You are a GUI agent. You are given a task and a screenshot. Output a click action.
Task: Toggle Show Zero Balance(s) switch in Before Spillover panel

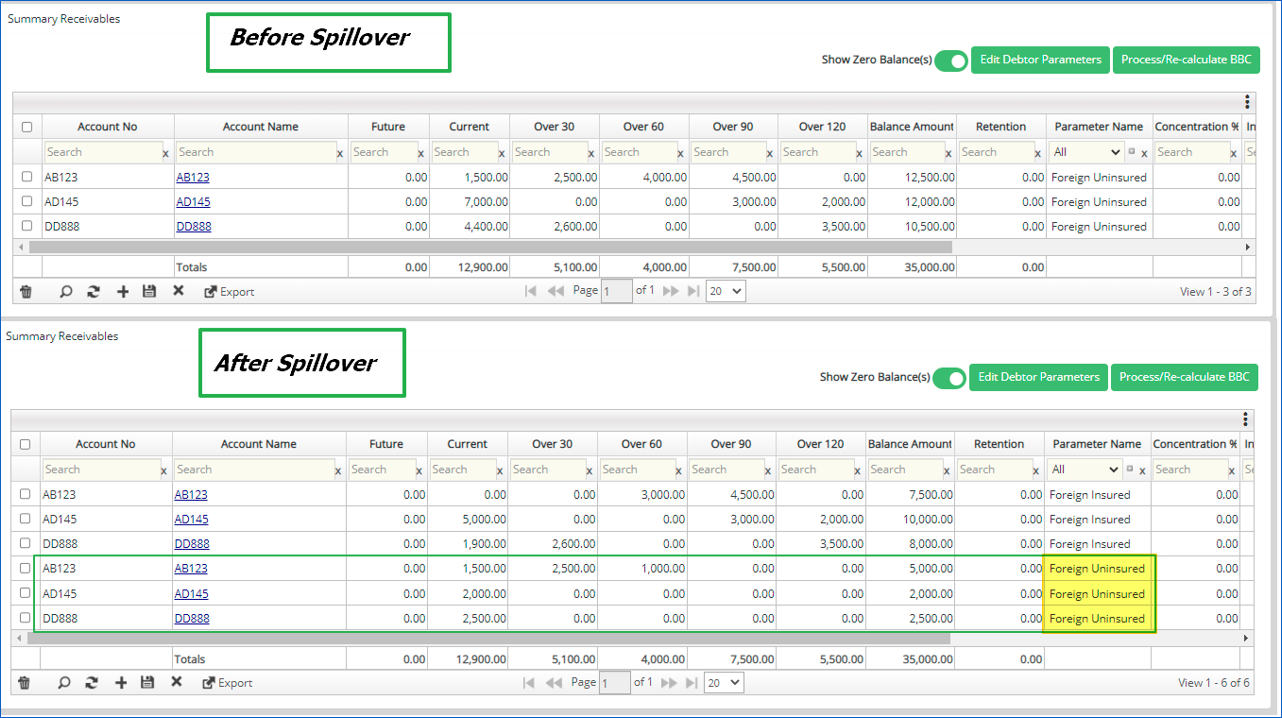(951, 60)
